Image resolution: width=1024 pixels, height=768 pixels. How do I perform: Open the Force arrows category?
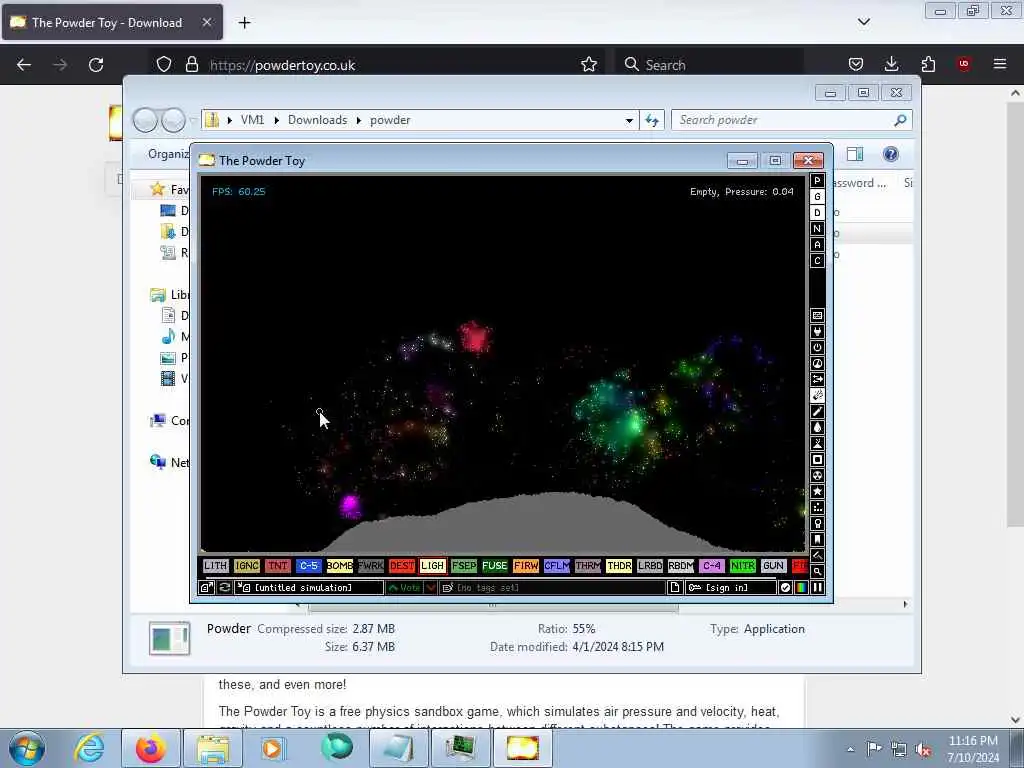click(x=817, y=379)
